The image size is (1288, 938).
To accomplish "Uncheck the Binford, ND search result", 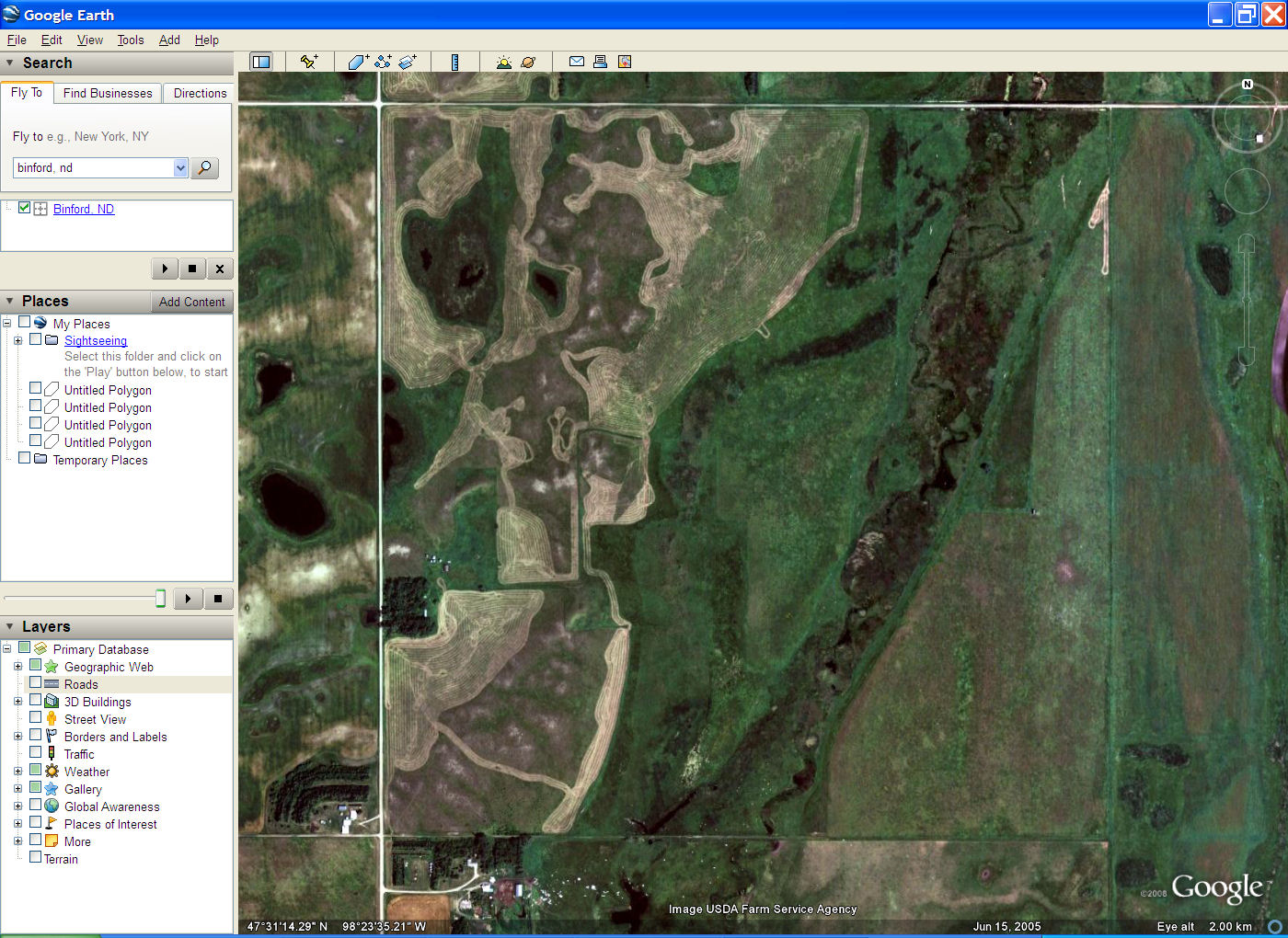I will [x=25, y=208].
